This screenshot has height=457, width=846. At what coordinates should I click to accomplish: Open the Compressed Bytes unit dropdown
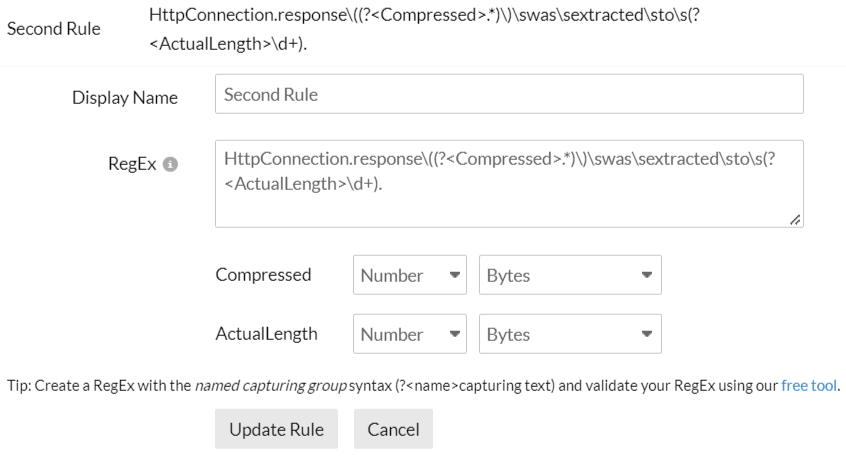point(570,275)
